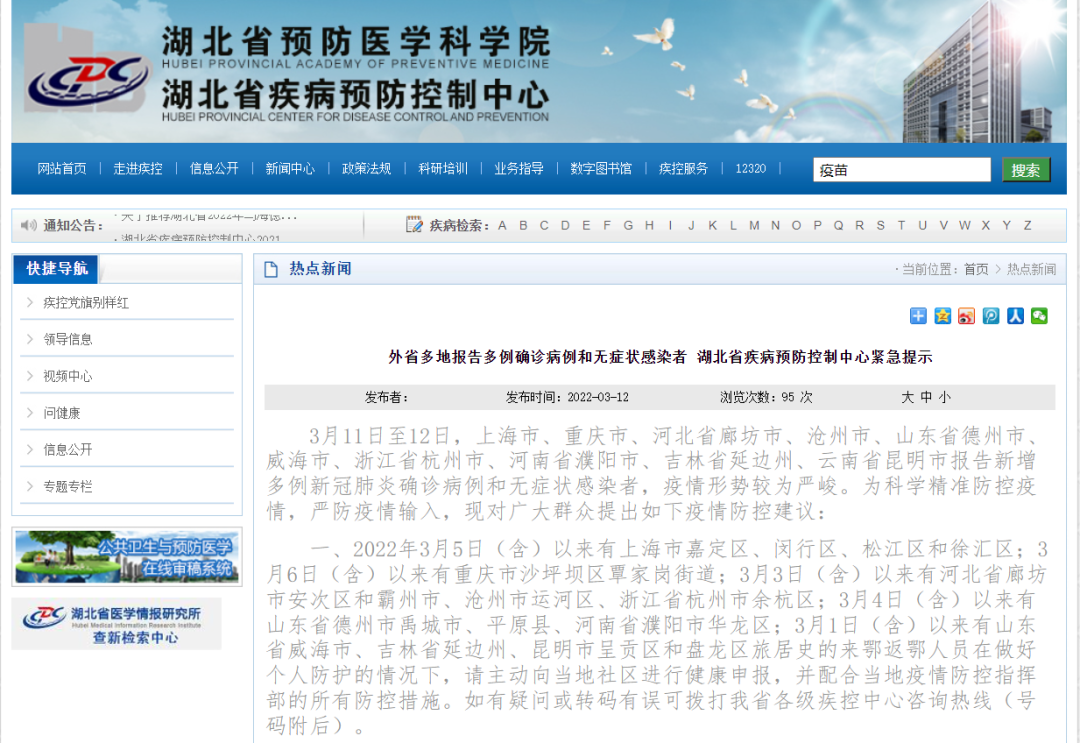Viewport: 1080px width, 743px height.
Task: Click the article title 外省多地报告多例确诊病例
Action: (660, 357)
